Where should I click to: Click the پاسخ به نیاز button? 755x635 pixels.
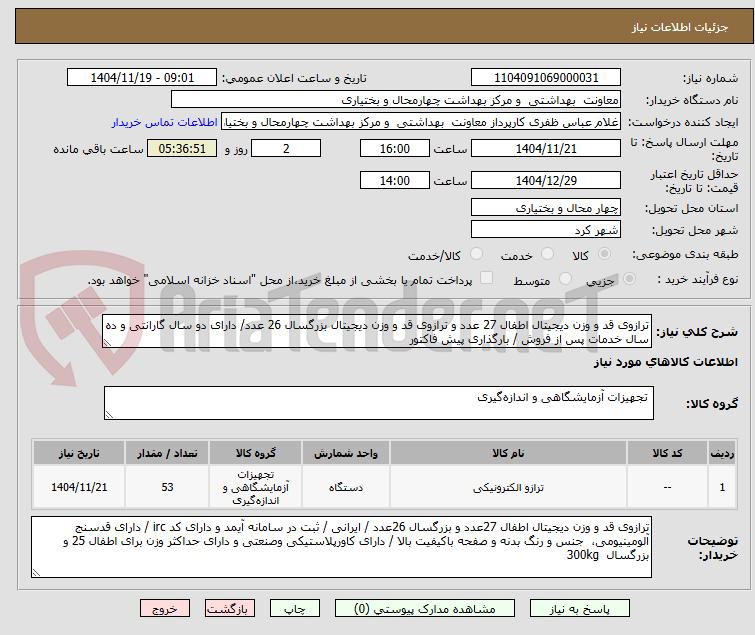579,609
